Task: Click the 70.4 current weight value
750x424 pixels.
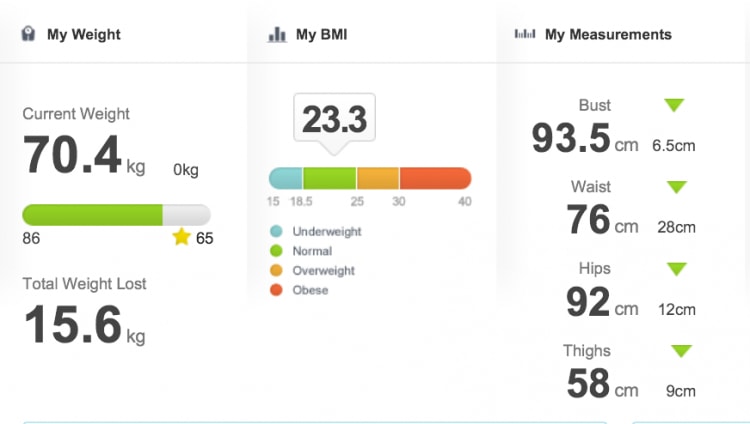Action: (x=72, y=154)
